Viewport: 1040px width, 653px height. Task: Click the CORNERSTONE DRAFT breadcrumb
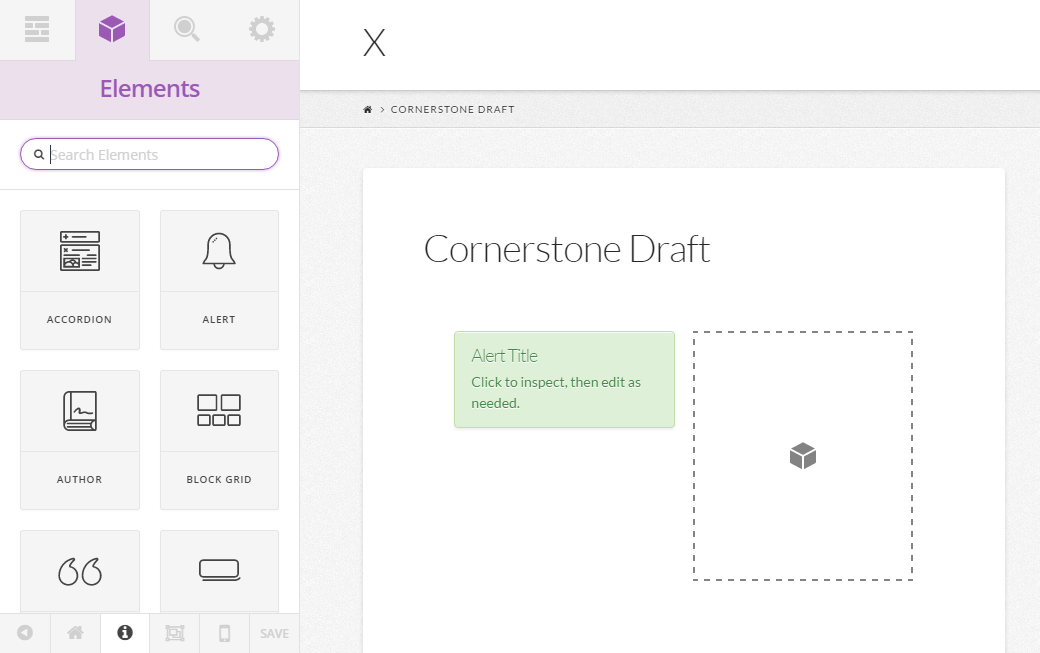coord(452,109)
